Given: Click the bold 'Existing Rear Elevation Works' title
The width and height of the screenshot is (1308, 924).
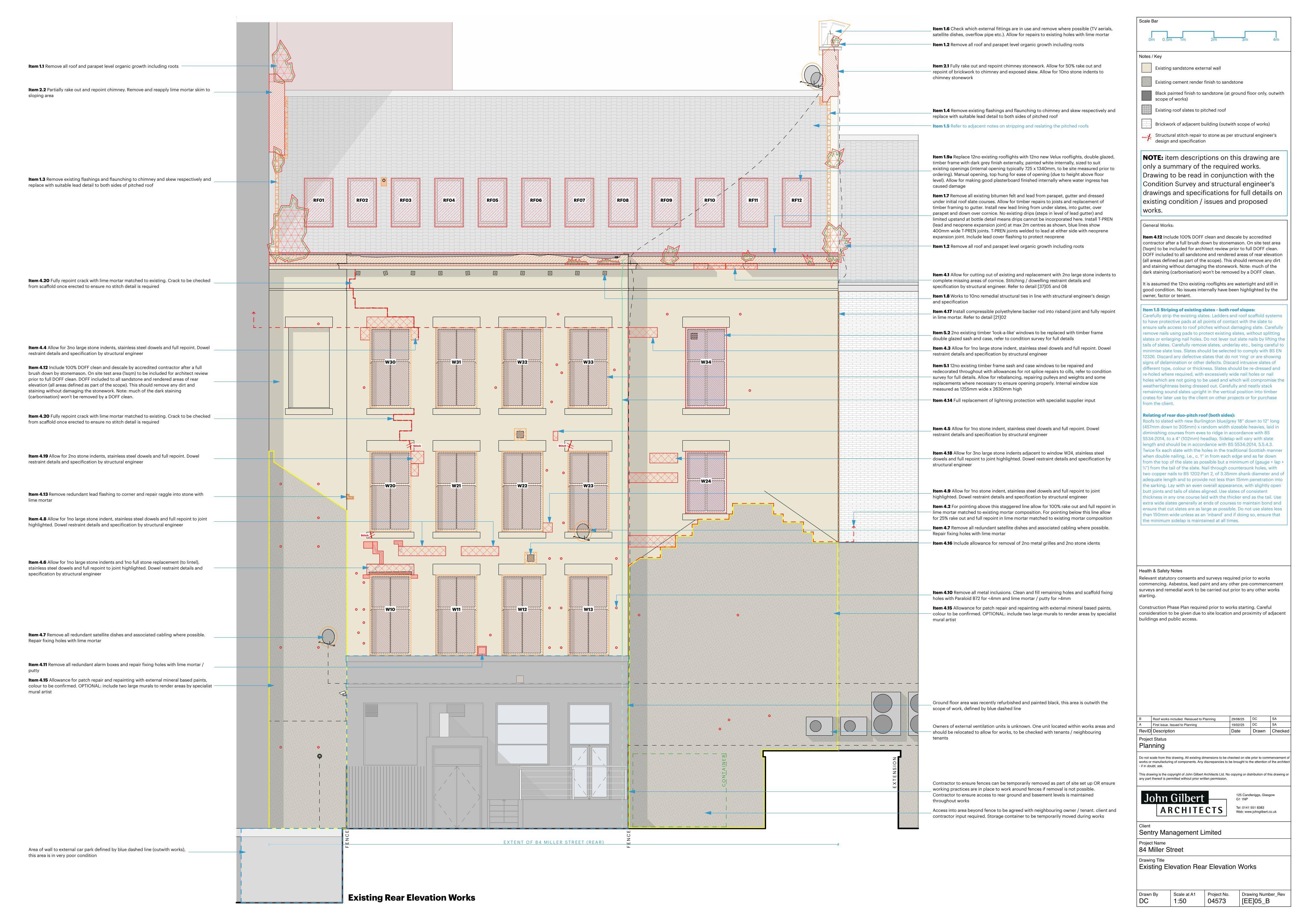Looking at the screenshot, I should coord(411,898).
